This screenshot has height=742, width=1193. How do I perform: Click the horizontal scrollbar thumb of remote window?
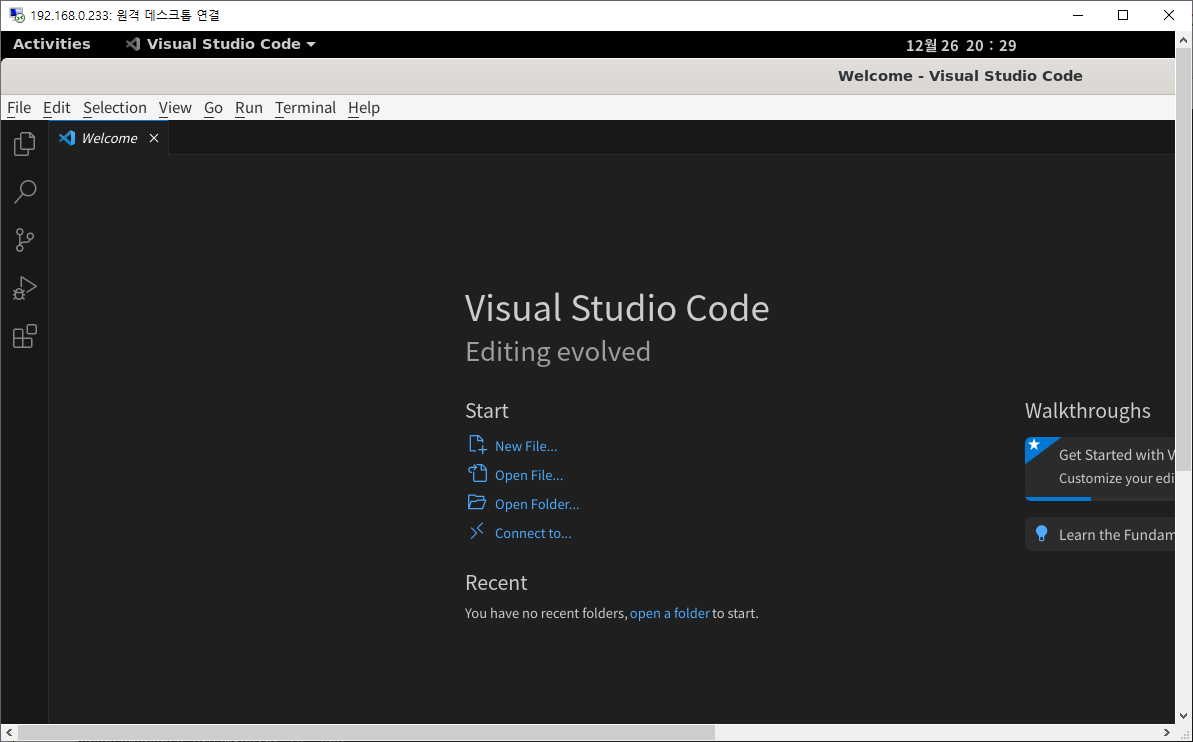(366, 733)
